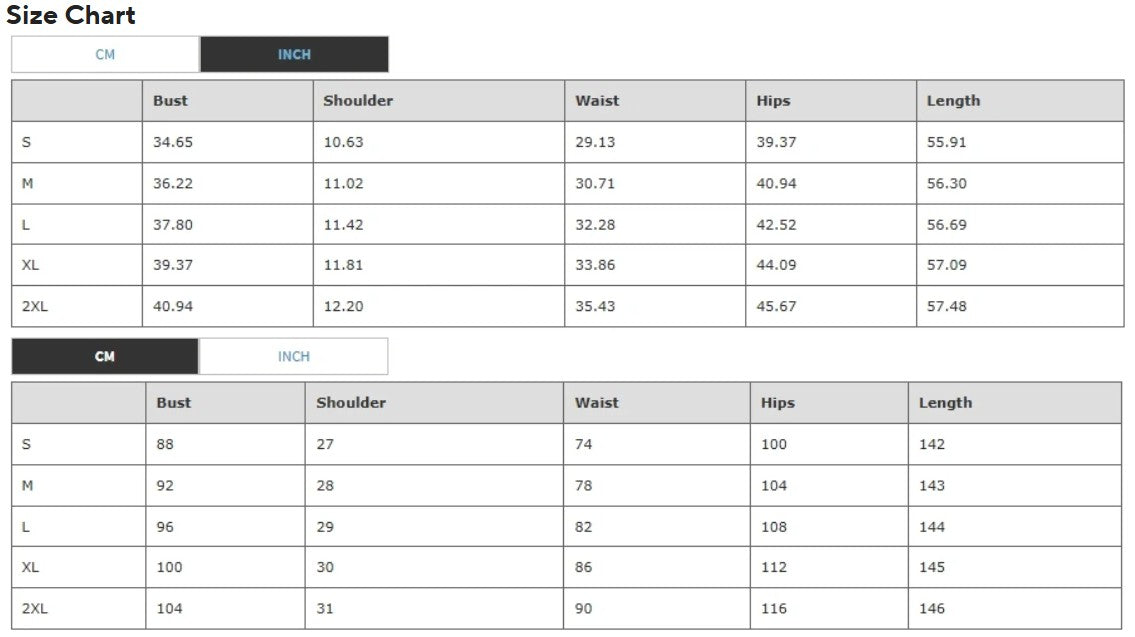The height and width of the screenshot is (637, 1135).
Task: Click the Size Chart heading
Action: [71, 16]
